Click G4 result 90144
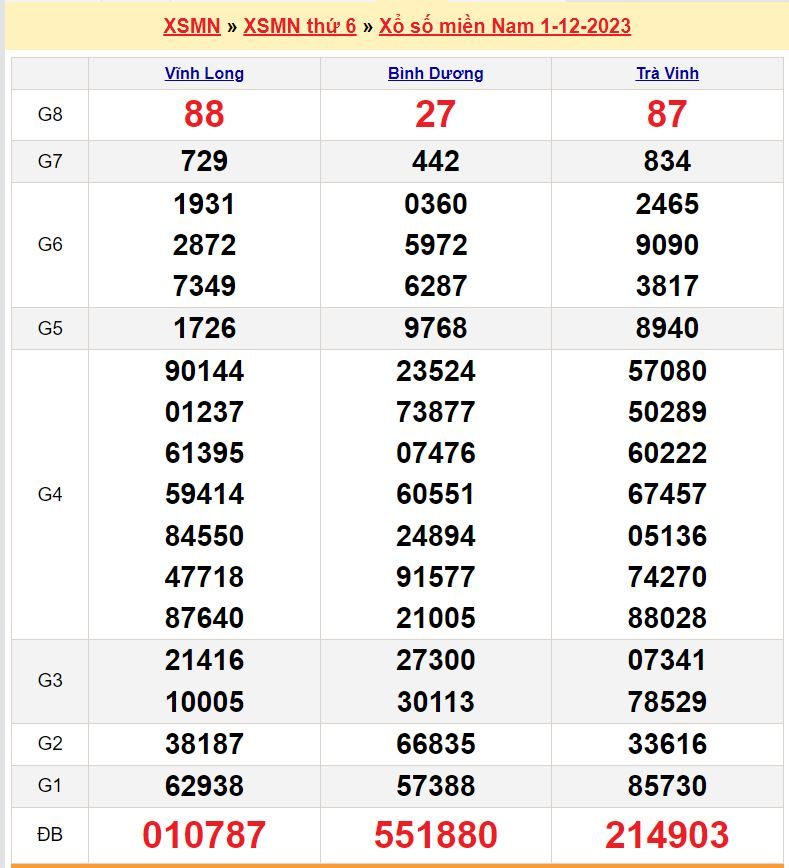The height and width of the screenshot is (868, 789). coord(204,370)
